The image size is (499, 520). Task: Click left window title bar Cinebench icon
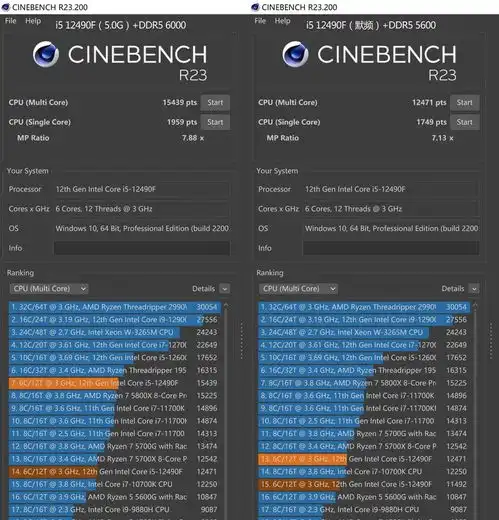tap(6, 7)
